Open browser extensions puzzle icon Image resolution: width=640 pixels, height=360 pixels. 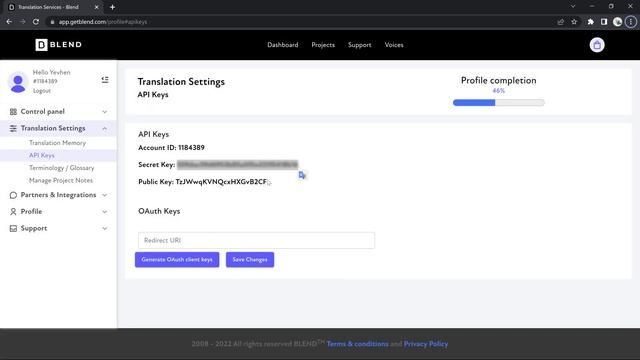click(x=590, y=22)
